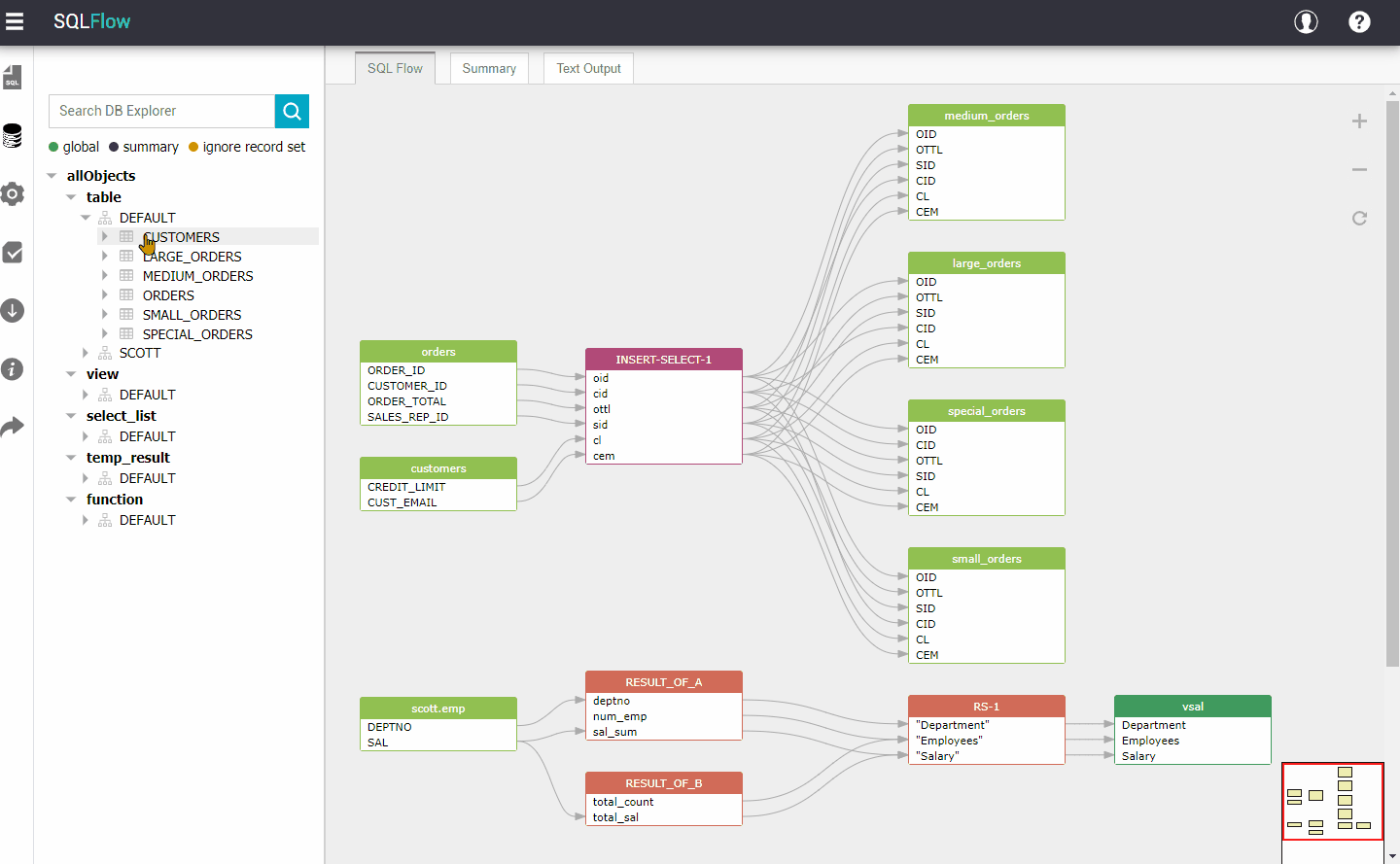Expand the CUSTOMERS table node
The image size is (1400, 864).
coord(105,236)
